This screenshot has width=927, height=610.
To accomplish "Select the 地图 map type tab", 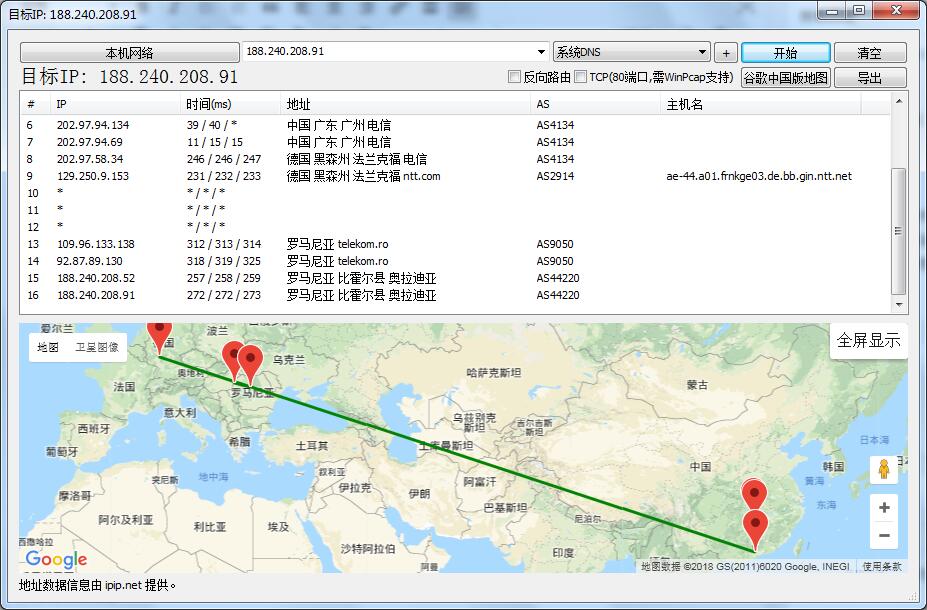I will [x=48, y=348].
